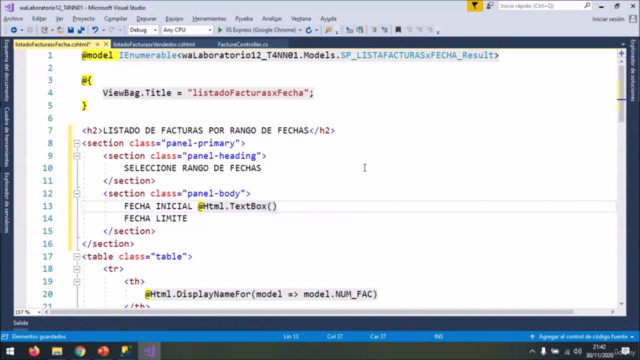This screenshot has width=640, height=360.
Task: Click the editor split window icon
Action: [621, 53]
